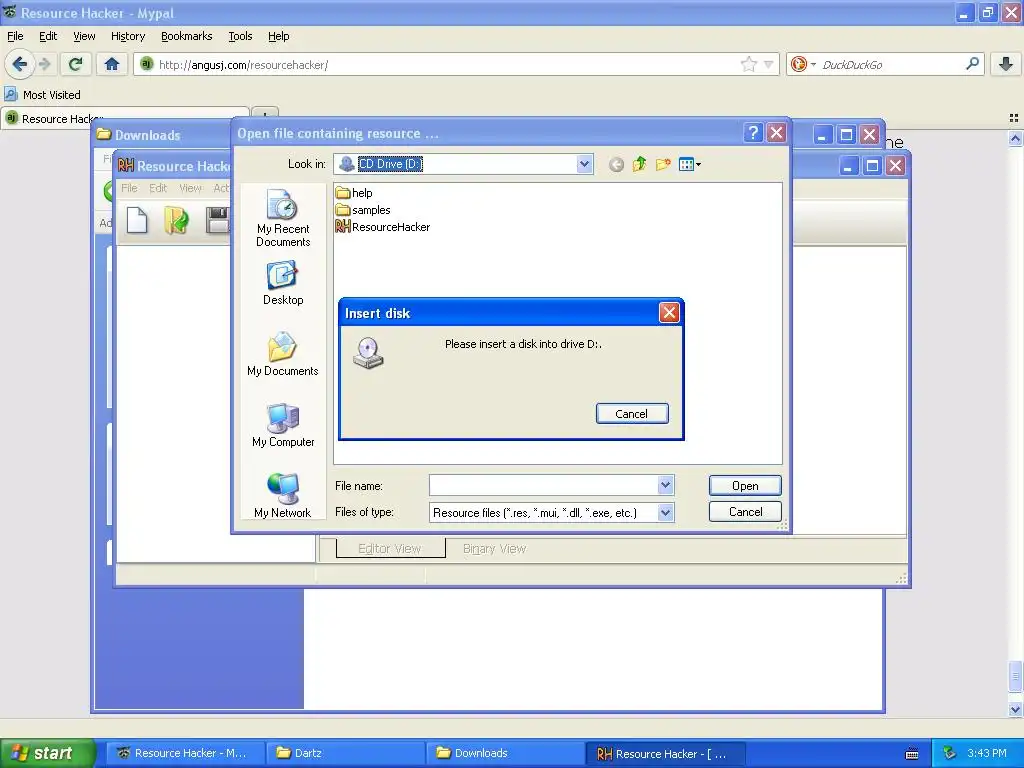Expand the Files of type dropdown
The width and height of the screenshot is (1024, 768).
coord(665,513)
